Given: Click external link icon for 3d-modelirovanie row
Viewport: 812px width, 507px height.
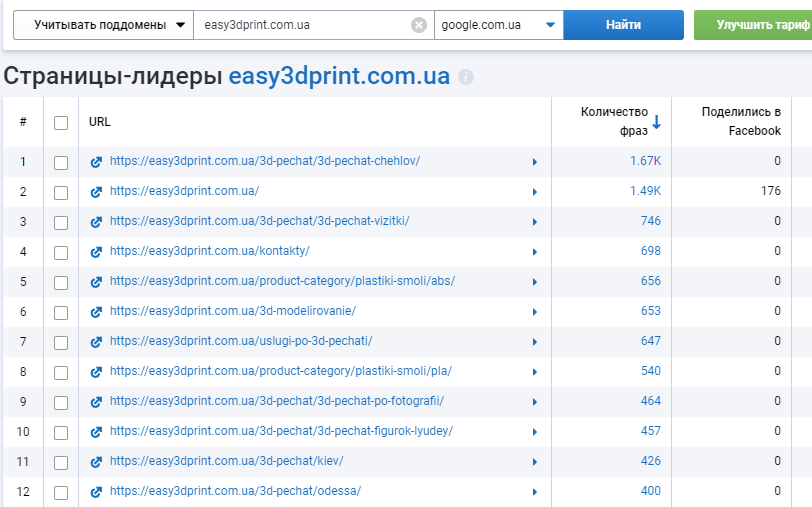Looking at the screenshot, I should pyautogui.click(x=96, y=312).
